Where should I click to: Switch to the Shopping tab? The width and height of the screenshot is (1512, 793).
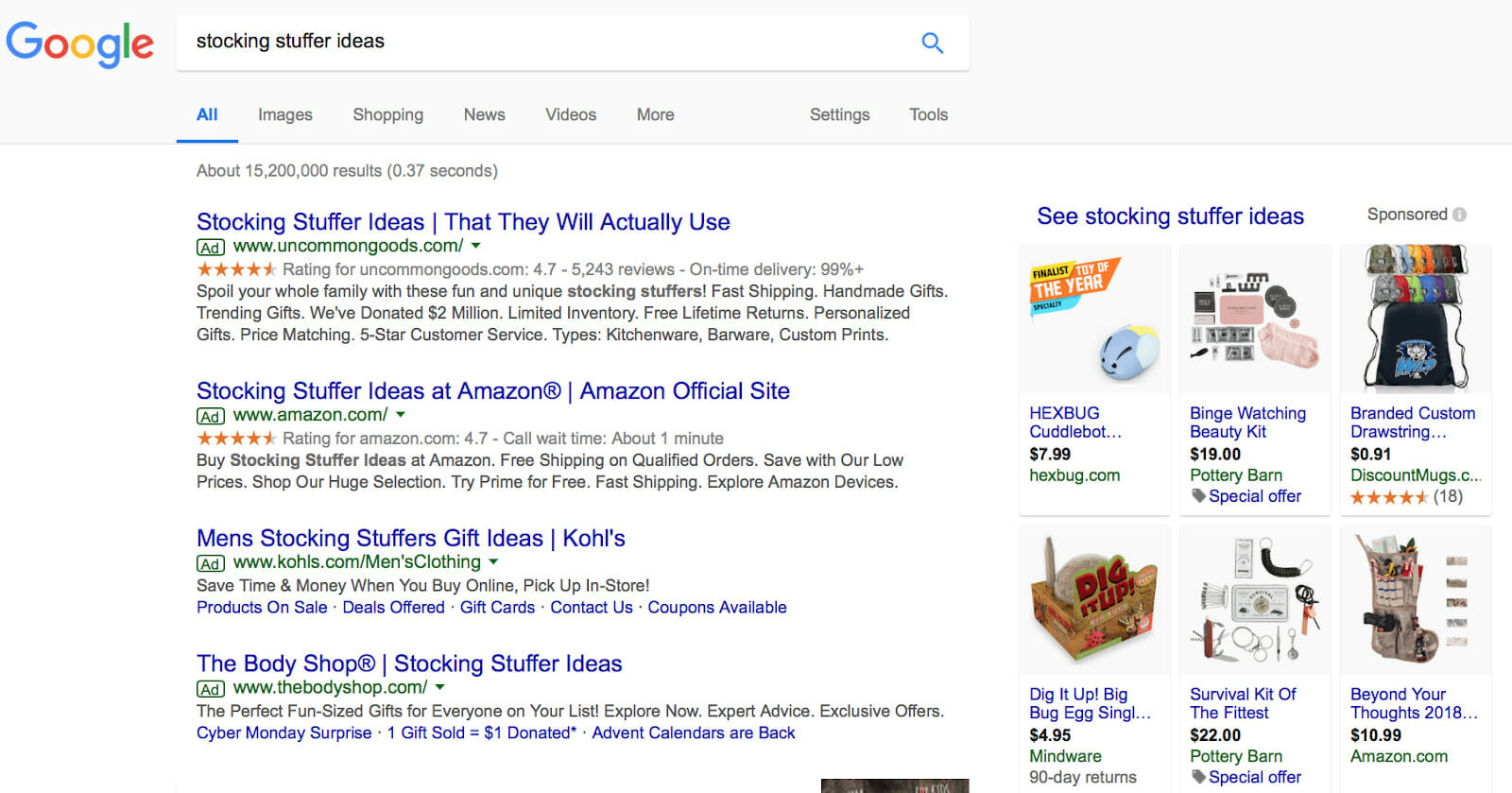[387, 114]
